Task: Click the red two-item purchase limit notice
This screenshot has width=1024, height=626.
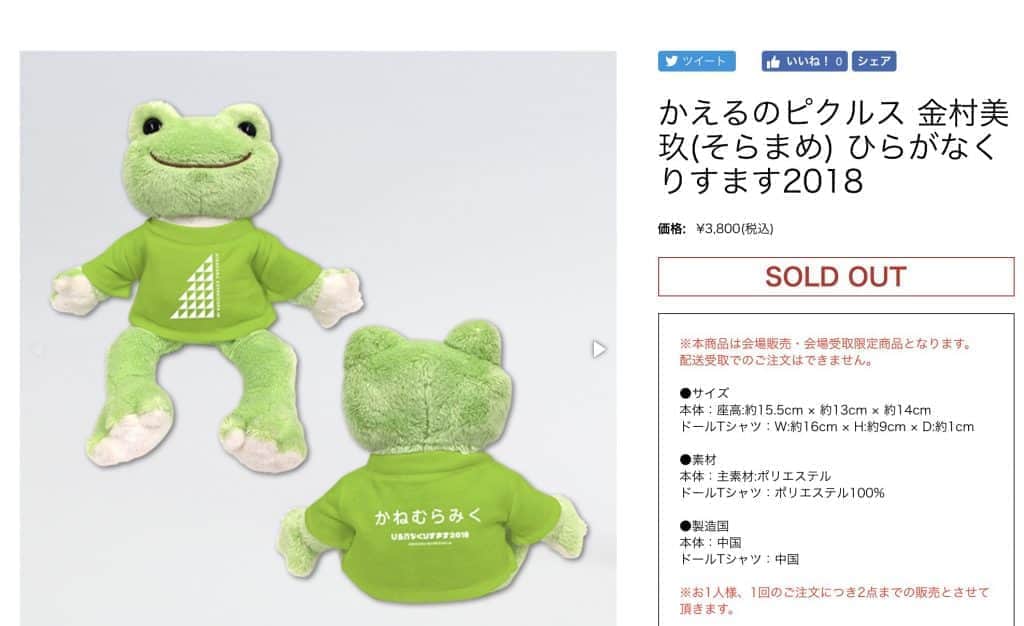Action: coord(835,601)
